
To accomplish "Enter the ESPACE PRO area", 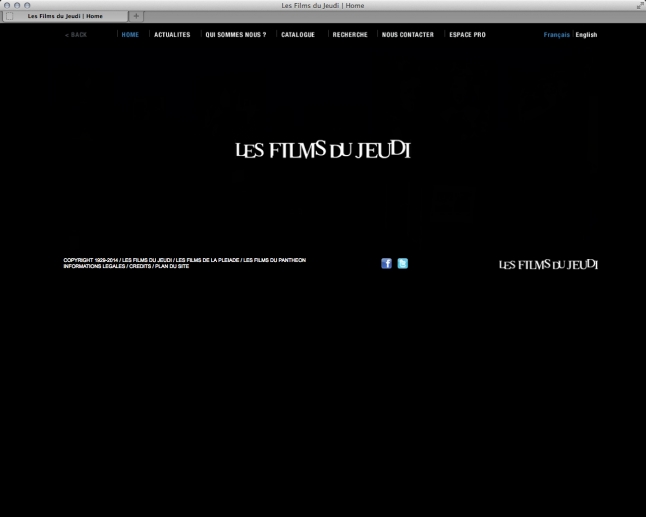I will [468, 35].
